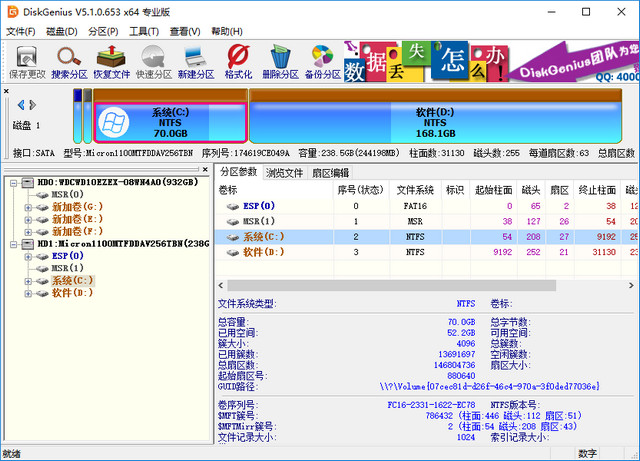Select the small gray MSR partition bar
This screenshot has width=640, height=461.
tap(87, 116)
